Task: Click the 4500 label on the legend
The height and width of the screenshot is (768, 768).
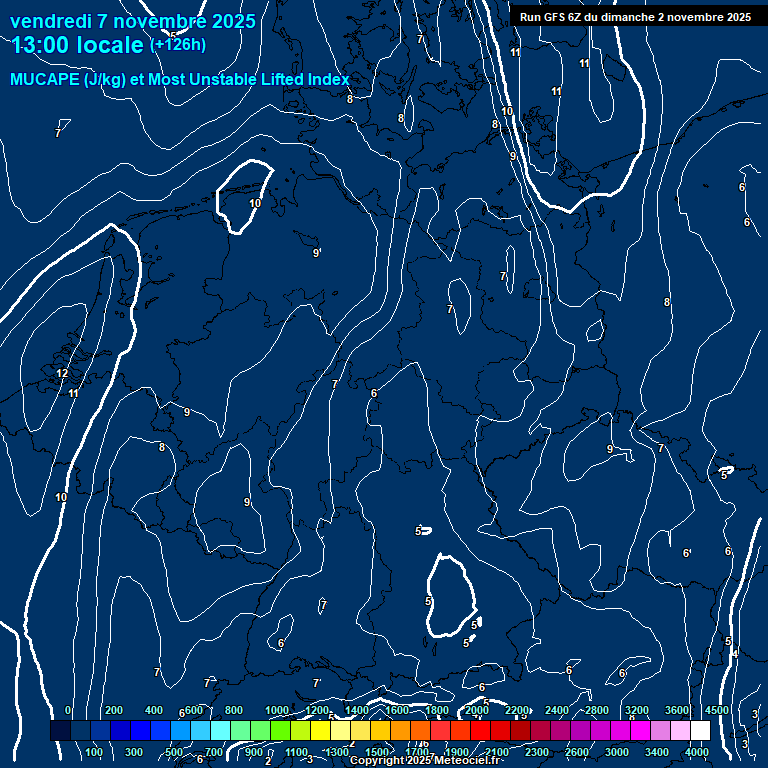Action: tap(717, 710)
